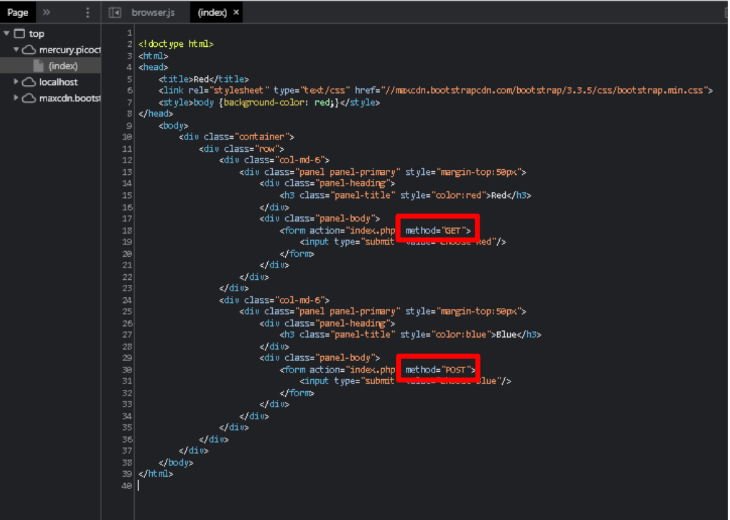Switch to the Page navigator tab

(18, 13)
